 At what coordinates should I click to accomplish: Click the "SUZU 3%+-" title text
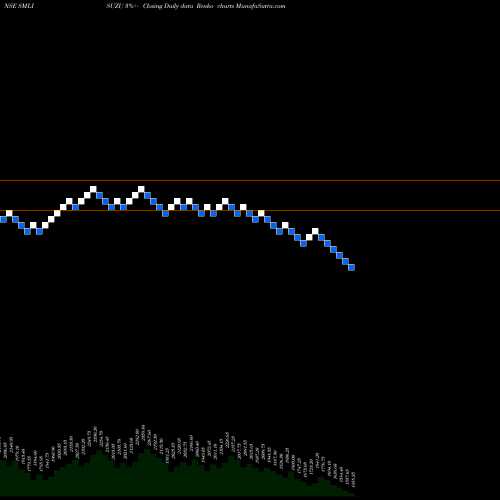tap(123, 6)
